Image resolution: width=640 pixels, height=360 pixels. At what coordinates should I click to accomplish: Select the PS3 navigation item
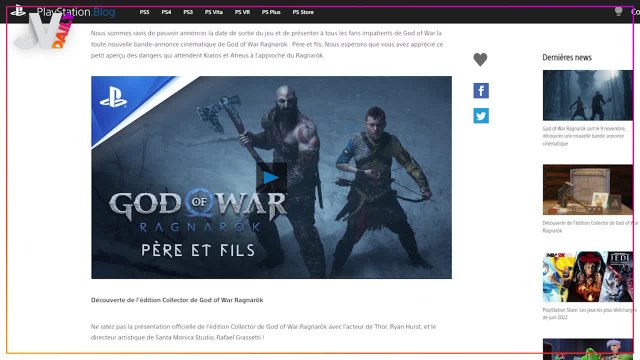[188, 12]
